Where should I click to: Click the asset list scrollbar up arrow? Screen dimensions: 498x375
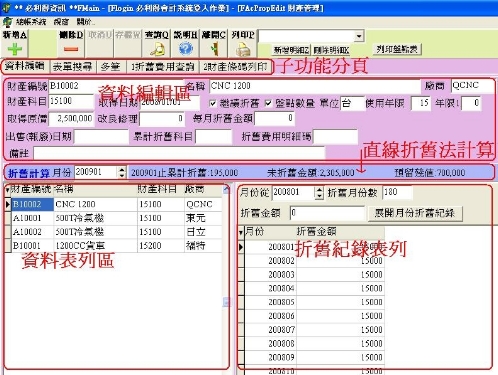click(x=226, y=189)
